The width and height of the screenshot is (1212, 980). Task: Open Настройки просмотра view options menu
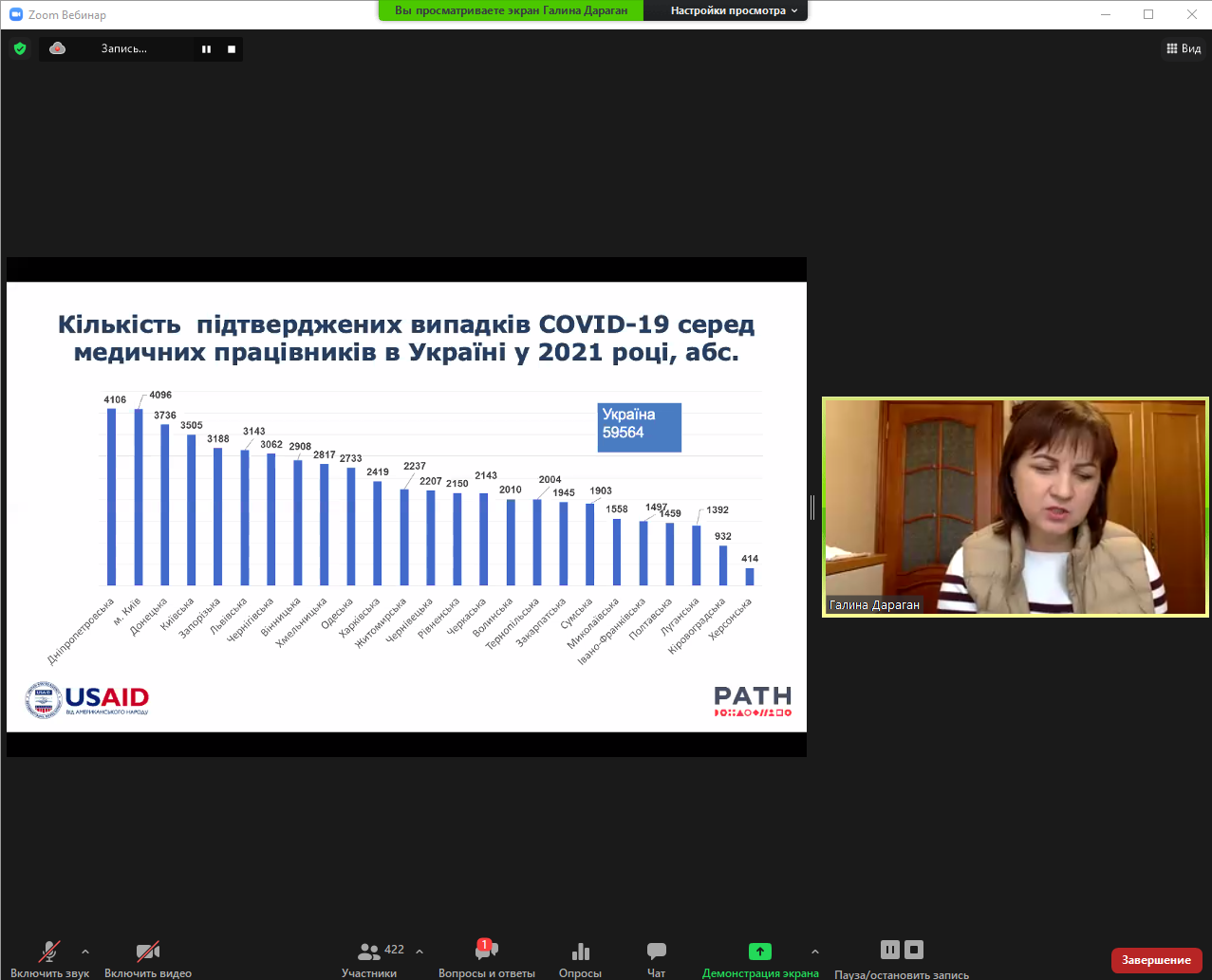tap(734, 10)
